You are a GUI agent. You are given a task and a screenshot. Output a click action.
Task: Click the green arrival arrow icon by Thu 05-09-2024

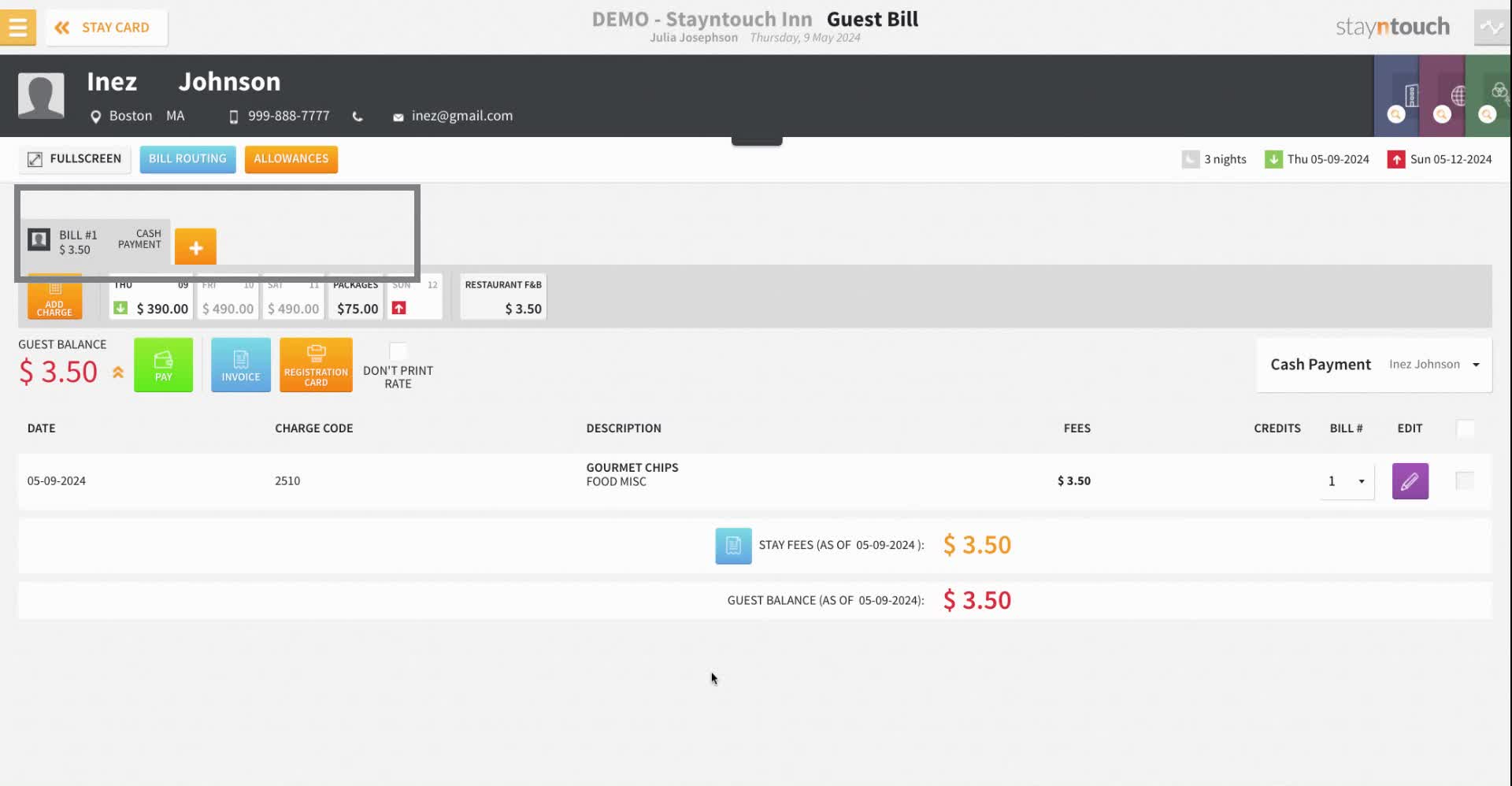(x=1273, y=160)
